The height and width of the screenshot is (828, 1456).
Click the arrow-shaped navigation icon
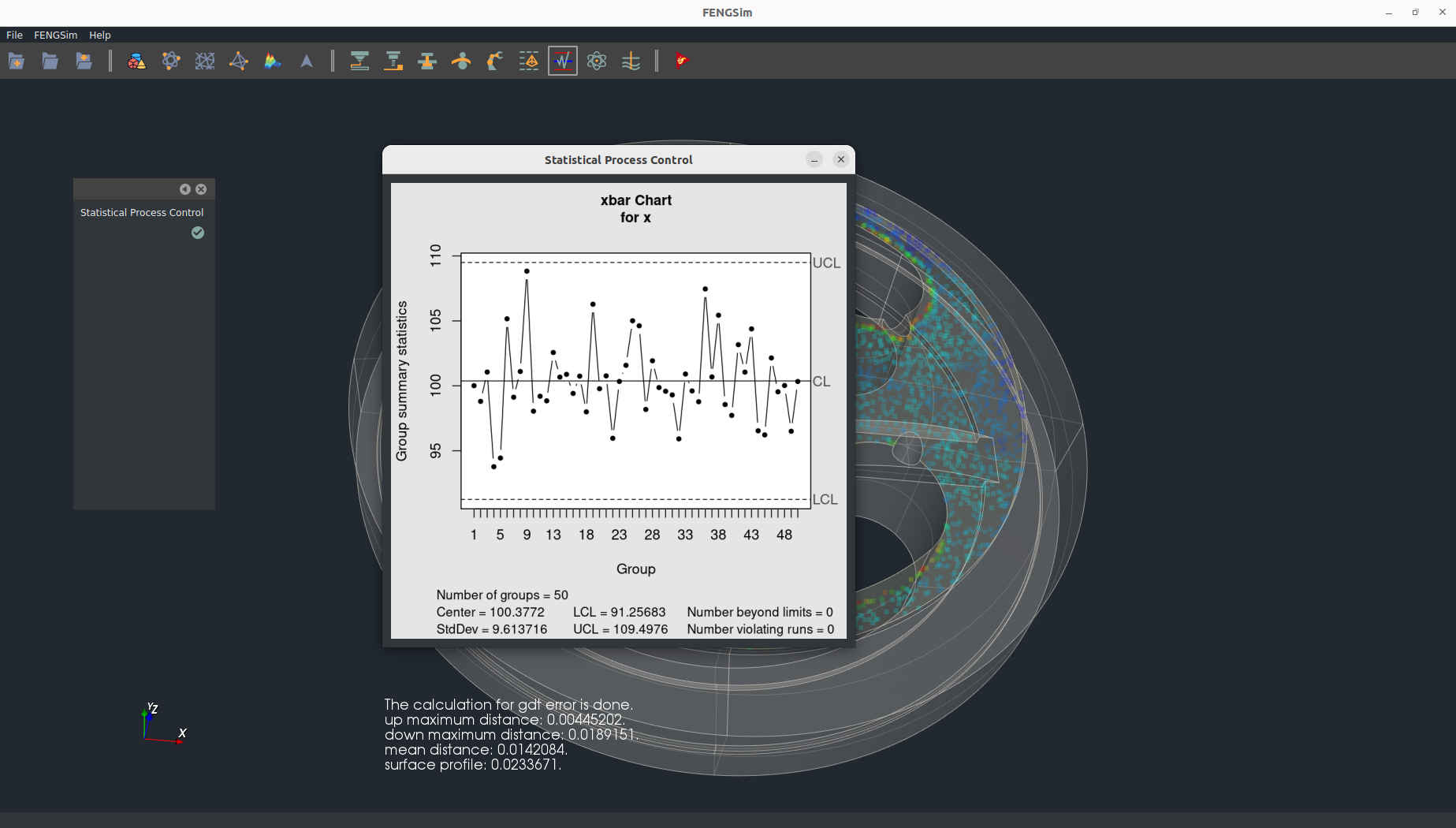pyautogui.click(x=307, y=62)
